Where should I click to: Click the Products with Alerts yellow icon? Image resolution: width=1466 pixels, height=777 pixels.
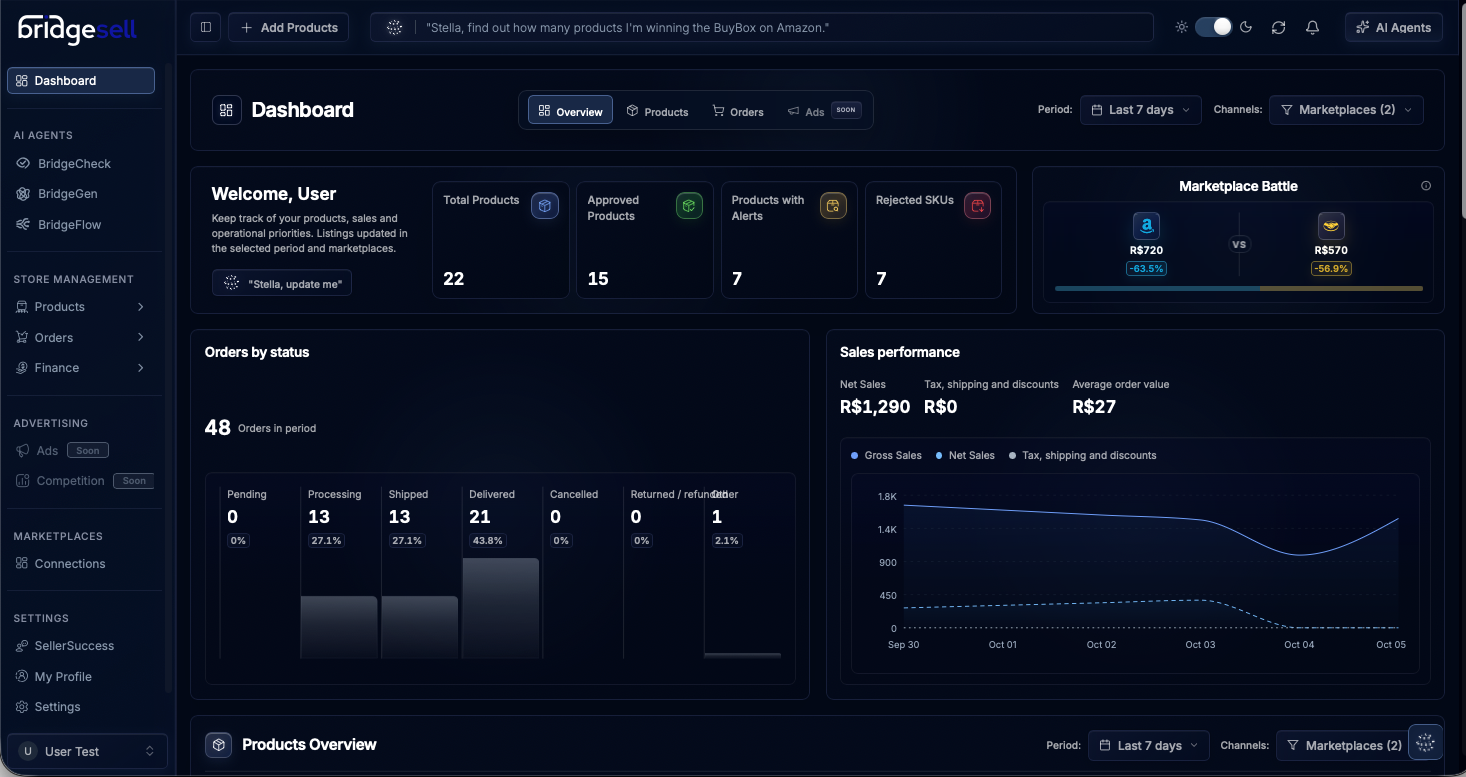coord(833,206)
